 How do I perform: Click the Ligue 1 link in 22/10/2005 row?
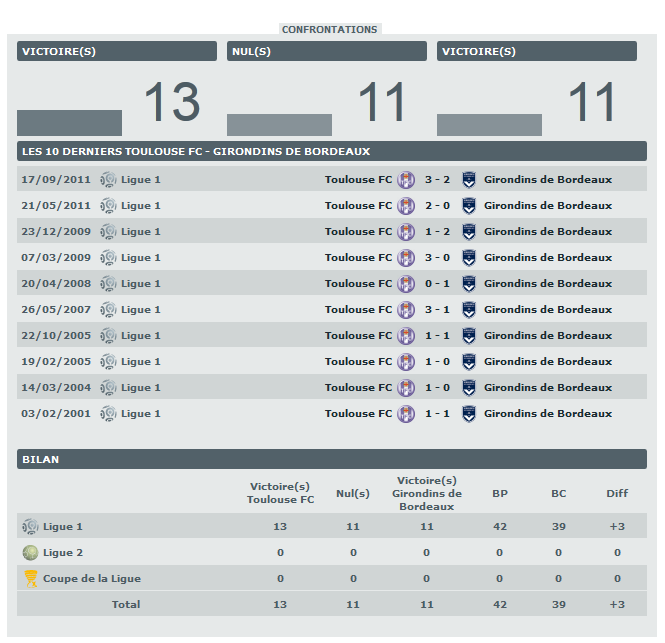click(141, 336)
